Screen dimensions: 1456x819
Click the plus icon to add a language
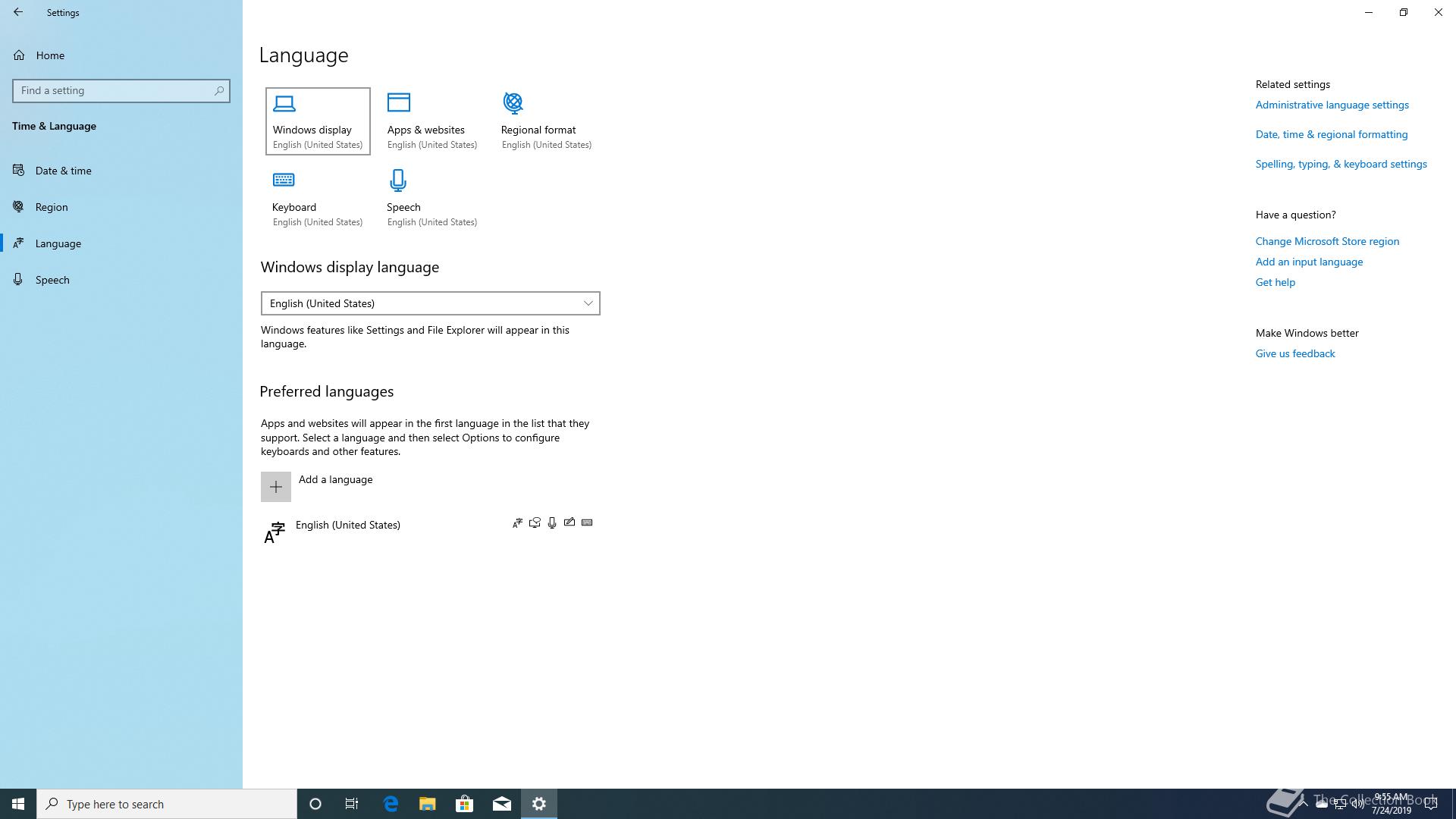(276, 487)
